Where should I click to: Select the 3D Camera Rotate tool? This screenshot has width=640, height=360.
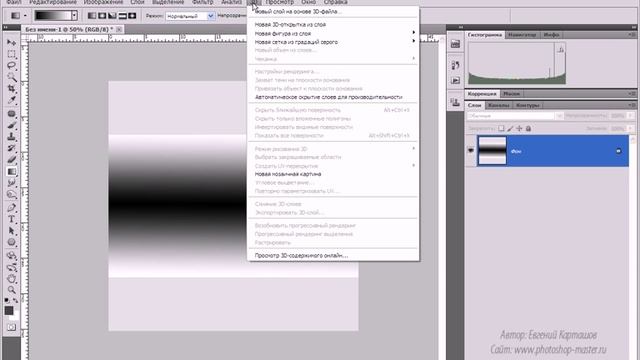(11, 267)
